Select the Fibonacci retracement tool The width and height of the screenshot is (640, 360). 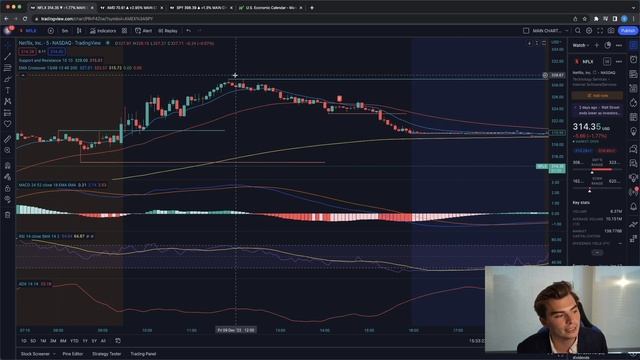coord(7,68)
